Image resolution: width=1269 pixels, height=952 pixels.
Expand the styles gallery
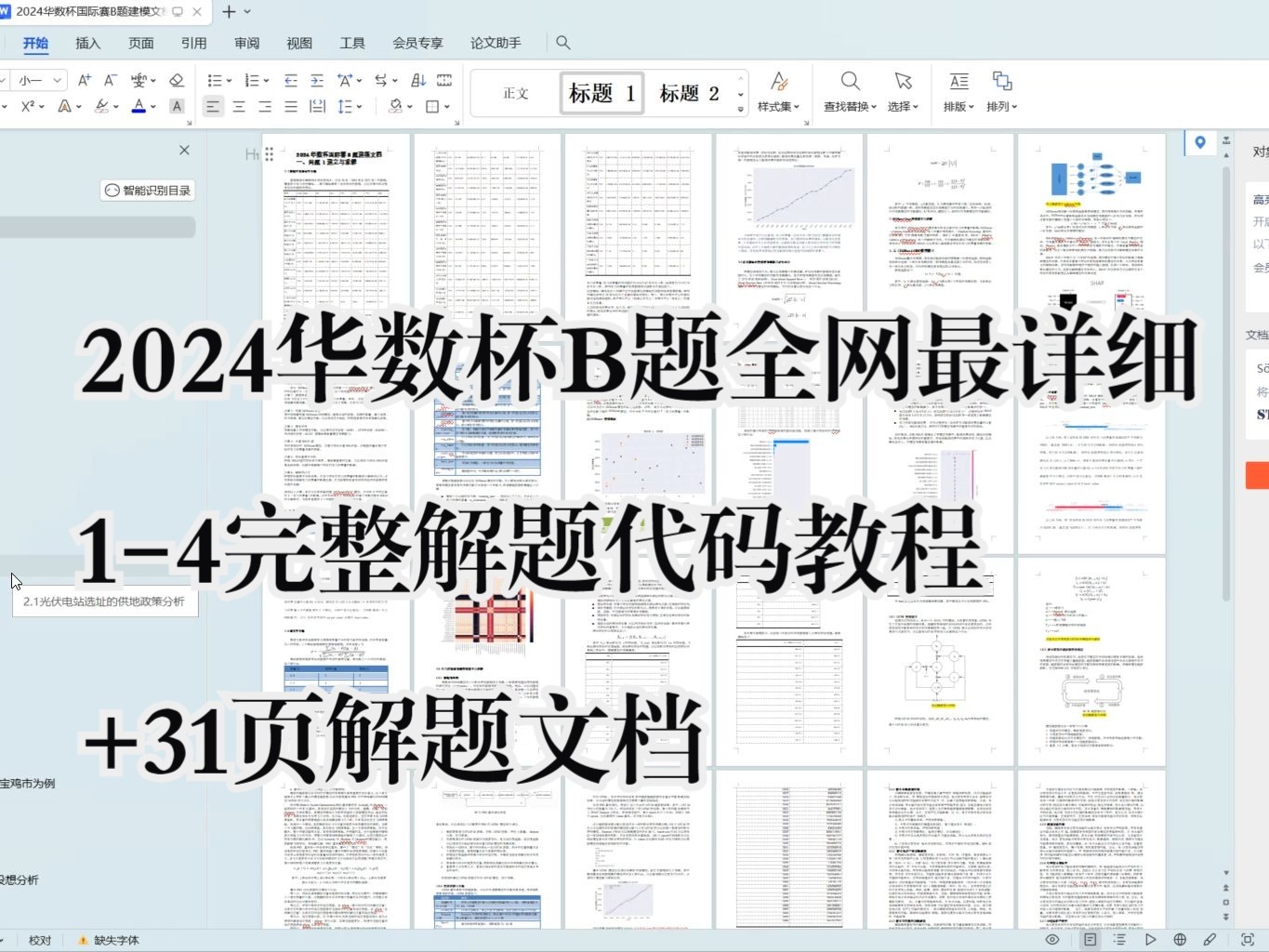[741, 109]
